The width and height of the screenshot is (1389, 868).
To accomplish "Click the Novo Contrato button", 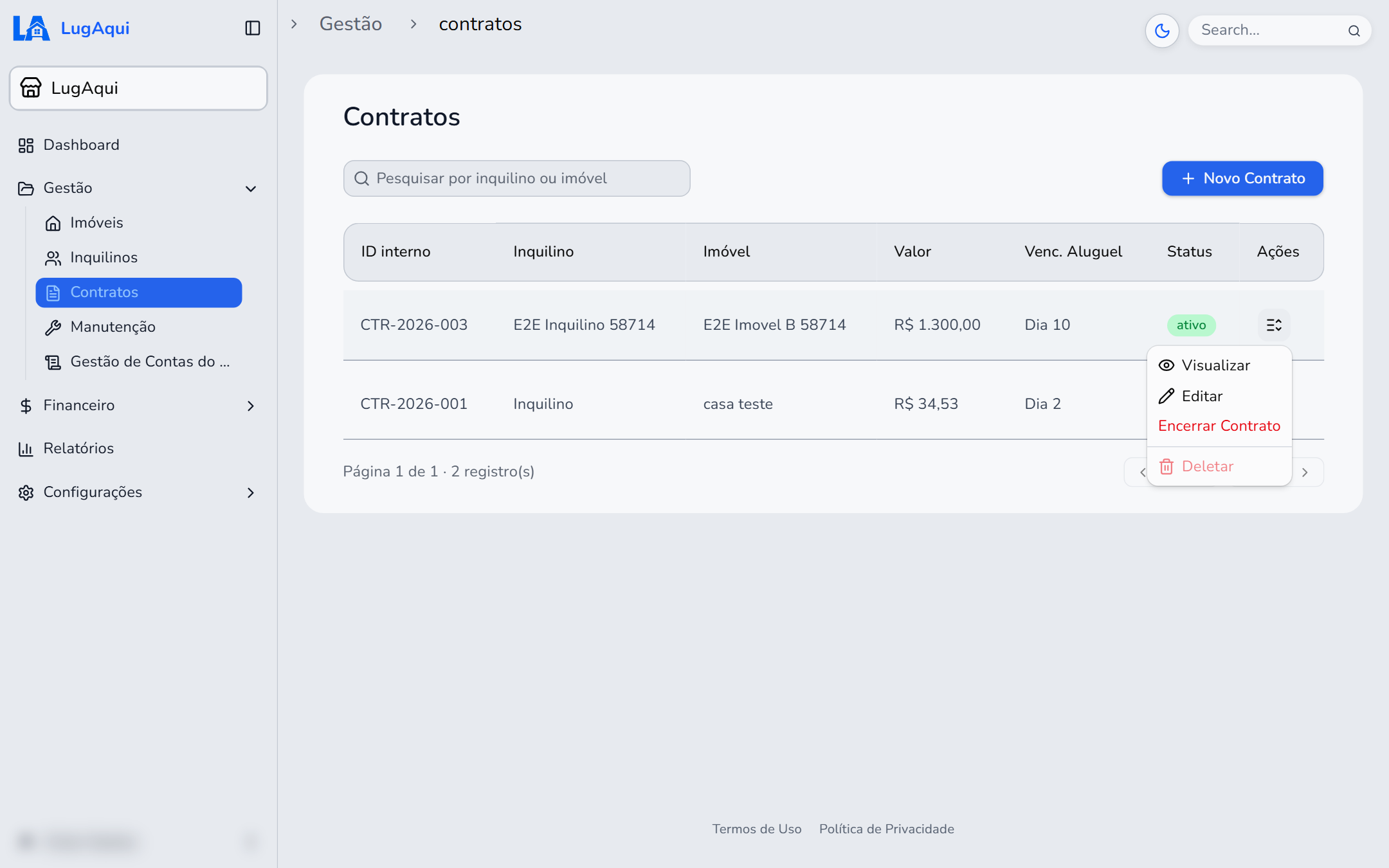I will tap(1242, 178).
